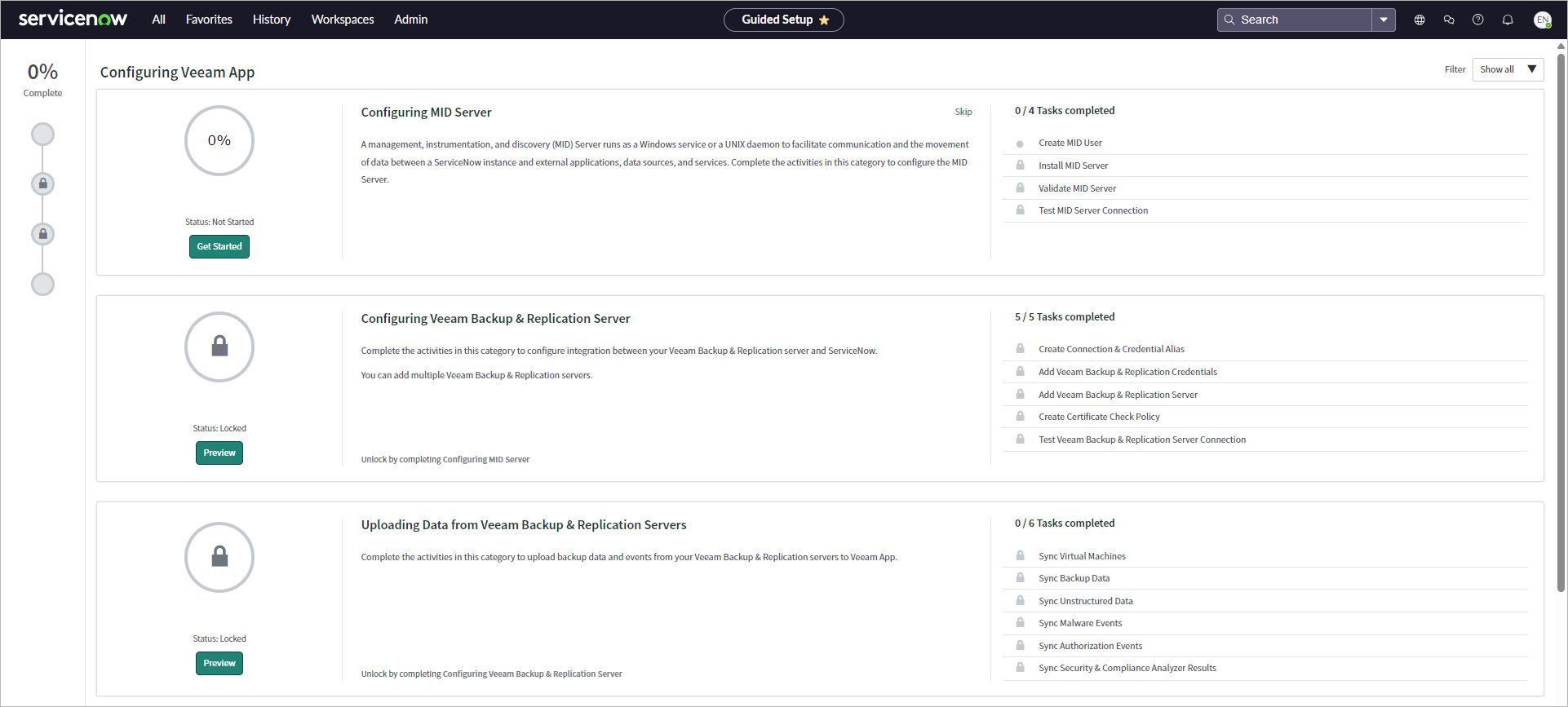Click lock icon beside Sync Malware Events
Viewport: 1568px width, 707px height.
coord(1020,622)
